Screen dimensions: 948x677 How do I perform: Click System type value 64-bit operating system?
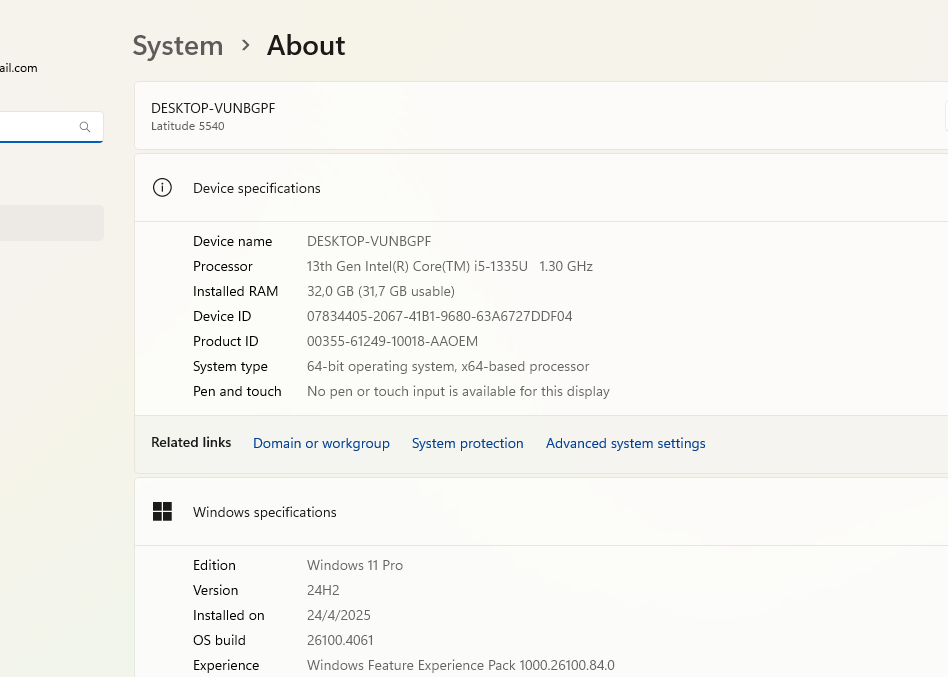point(448,366)
